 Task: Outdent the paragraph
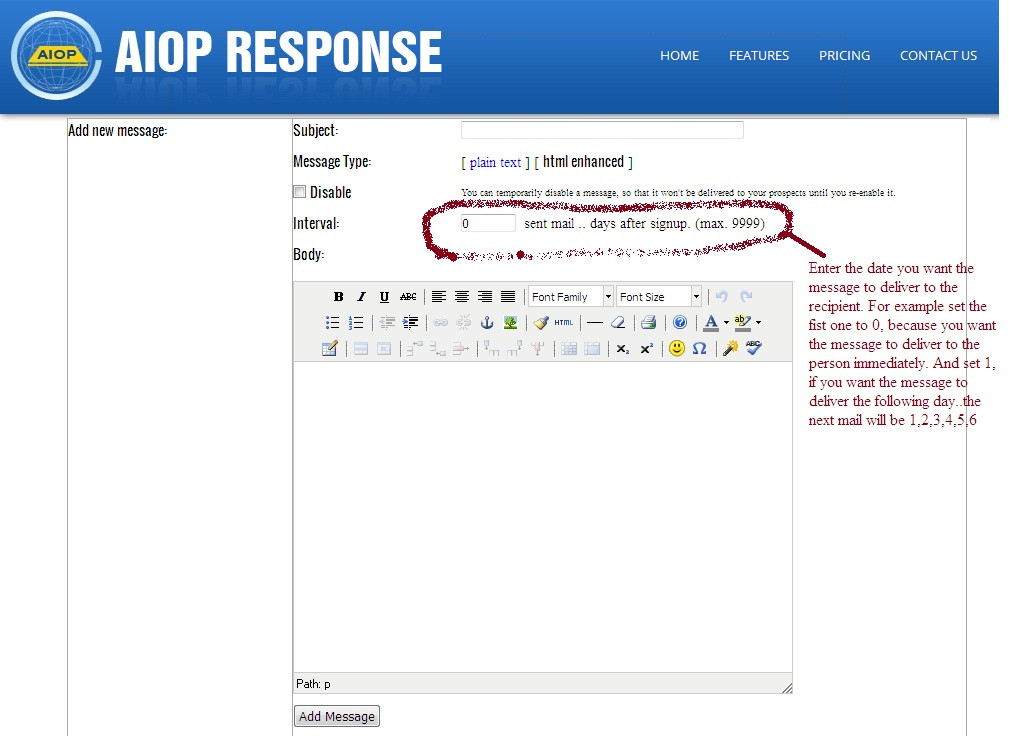387,322
